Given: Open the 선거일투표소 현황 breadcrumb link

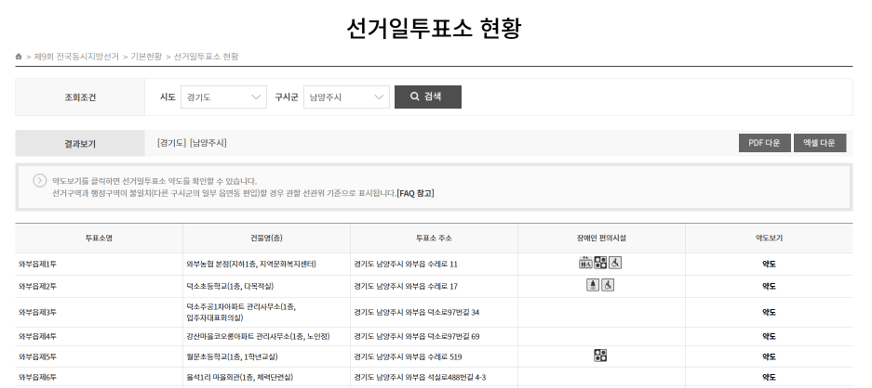Looking at the screenshot, I should point(206,57).
